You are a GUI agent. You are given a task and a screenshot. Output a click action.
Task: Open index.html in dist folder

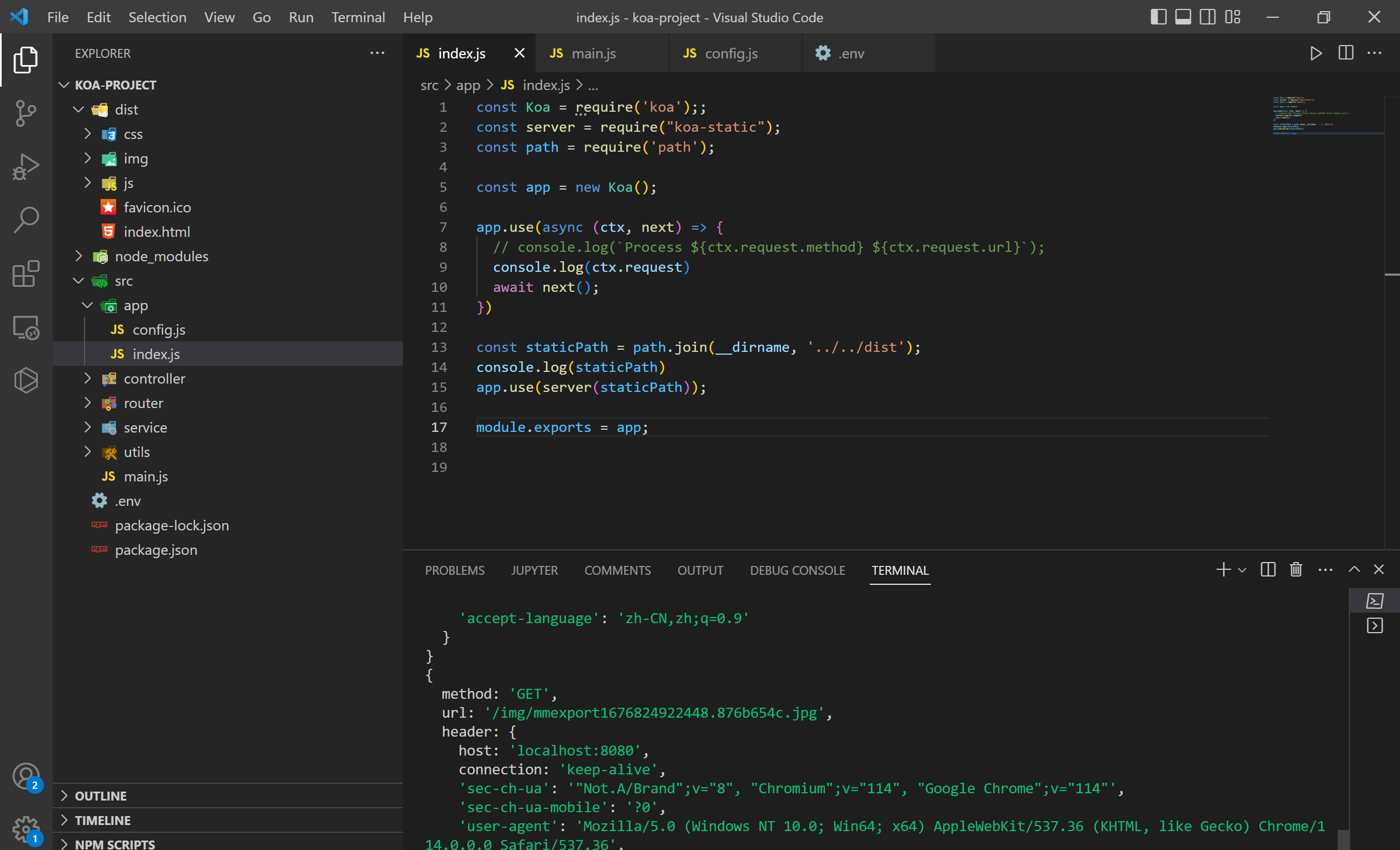(228, 231)
